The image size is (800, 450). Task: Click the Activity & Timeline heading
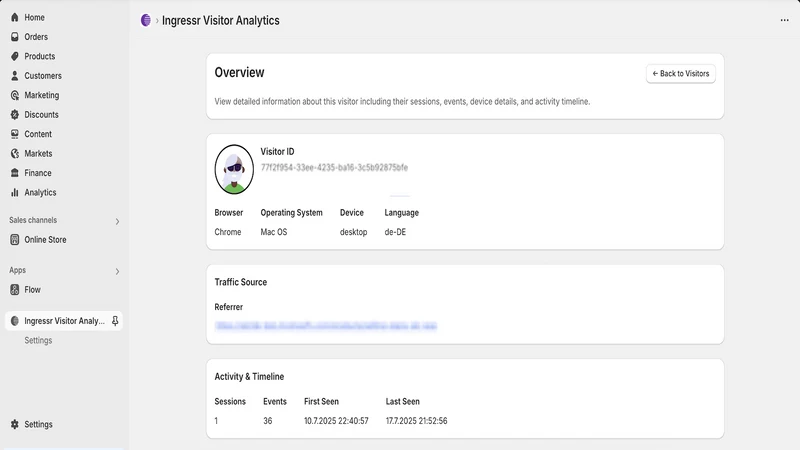tap(249, 377)
